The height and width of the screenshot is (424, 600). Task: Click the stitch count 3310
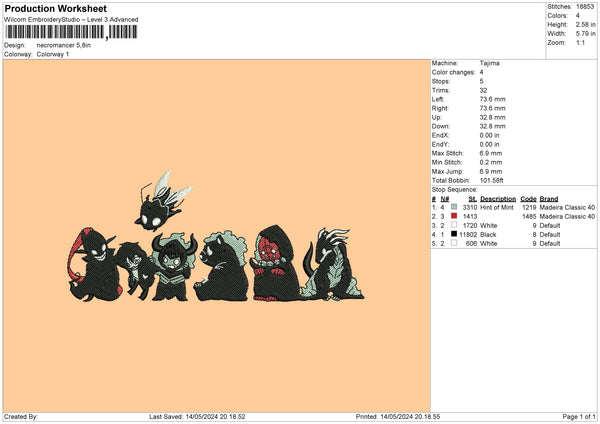pos(470,207)
